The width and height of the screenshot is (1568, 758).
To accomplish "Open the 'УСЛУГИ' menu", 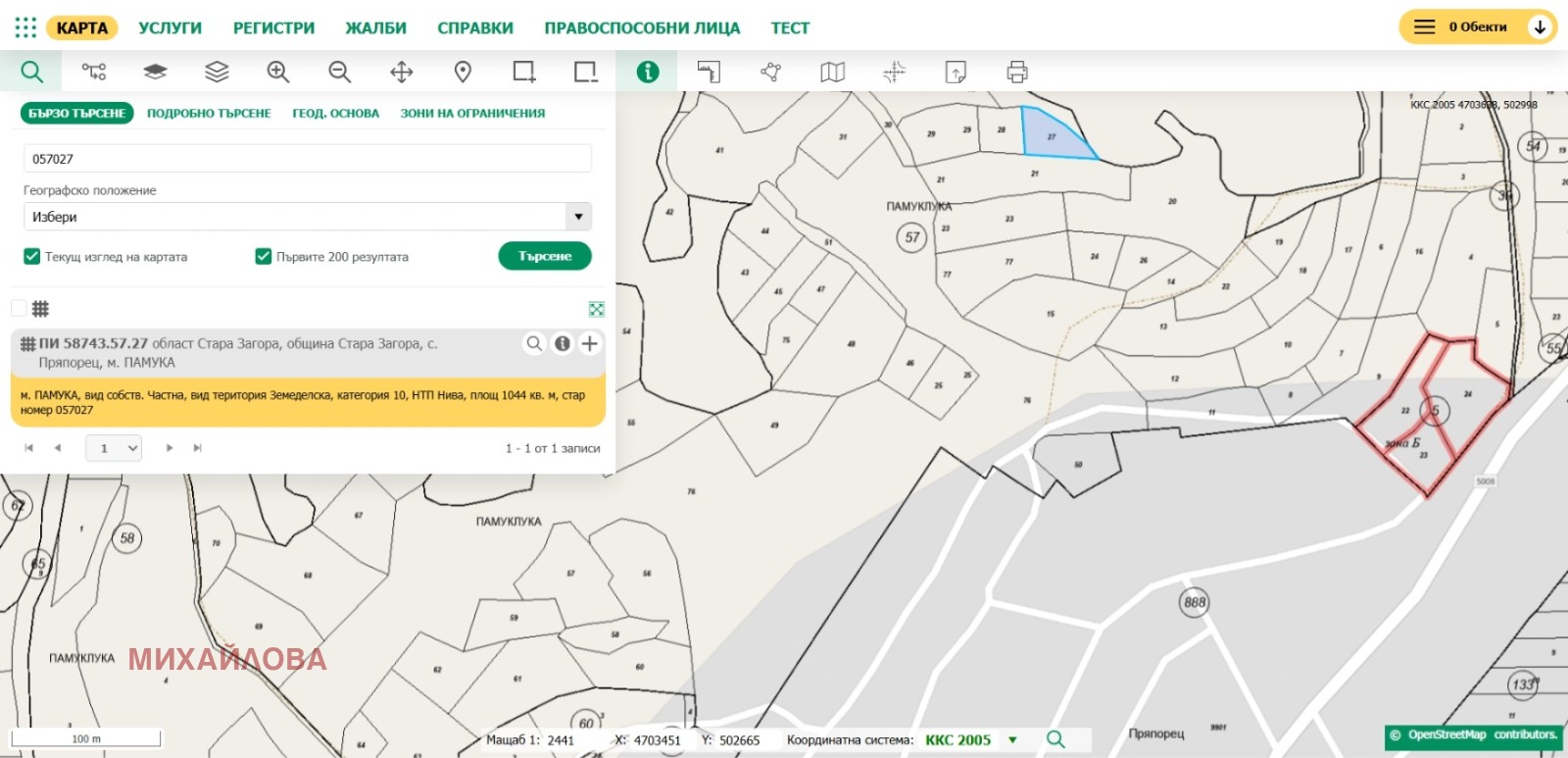I will click(x=170, y=28).
